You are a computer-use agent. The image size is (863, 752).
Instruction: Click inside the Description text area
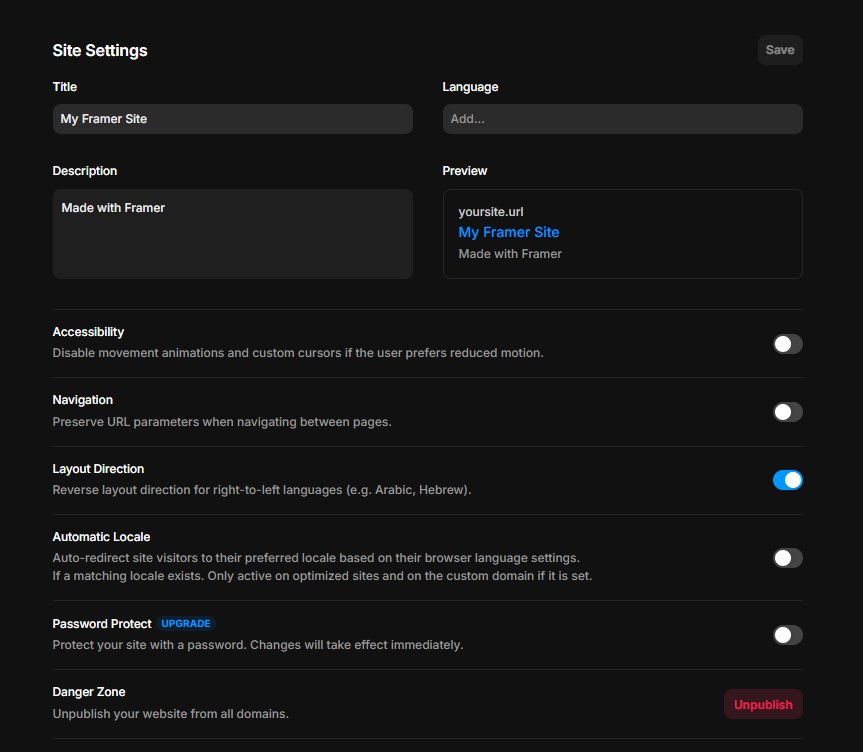[x=233, y=234]
